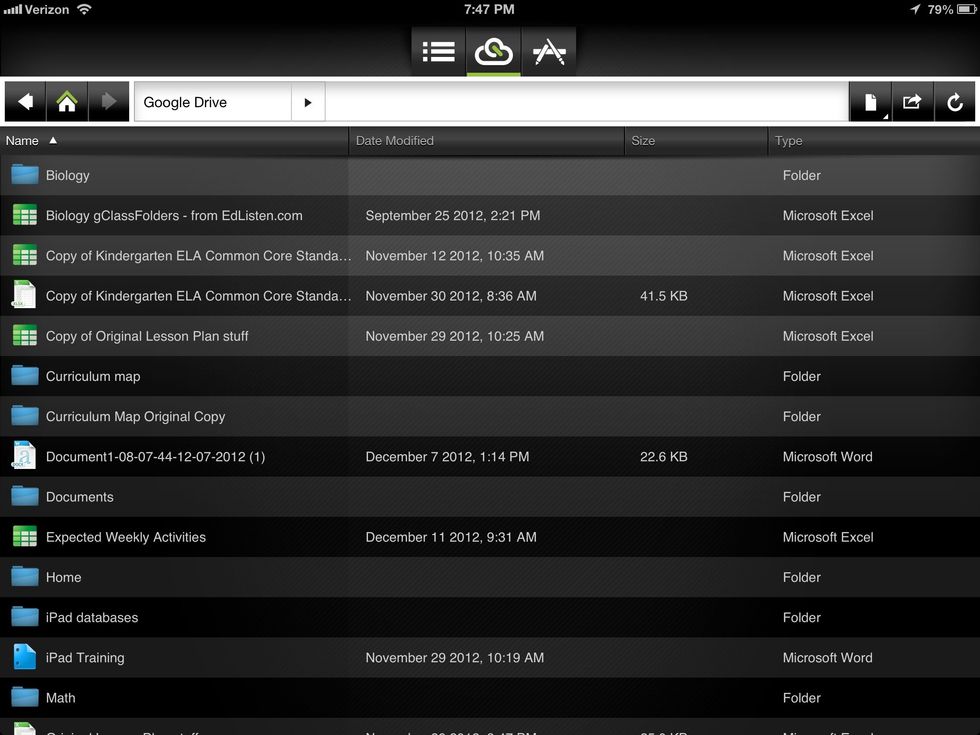Open the list view tab icon

(x=438, y=52)
